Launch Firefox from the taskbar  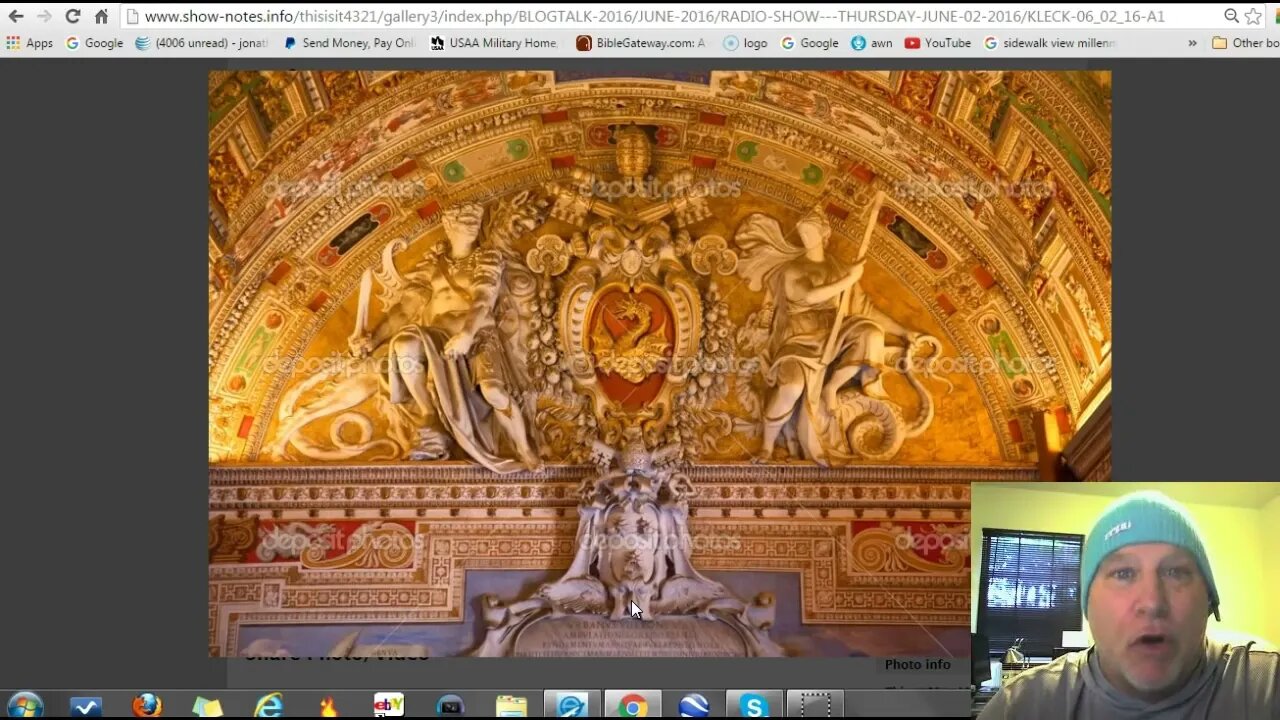[x=147, y=706]
